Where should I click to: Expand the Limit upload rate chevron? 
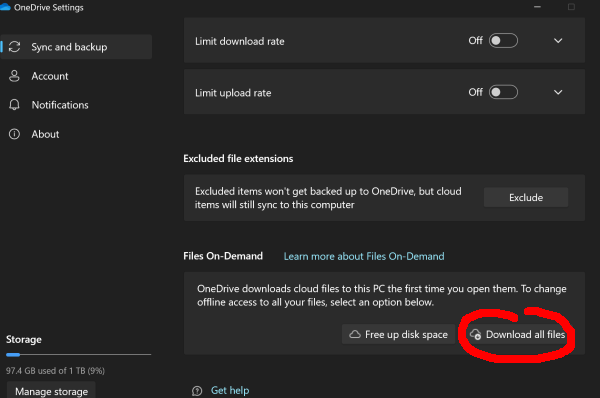pyautogui.click(x=558, y=92)
